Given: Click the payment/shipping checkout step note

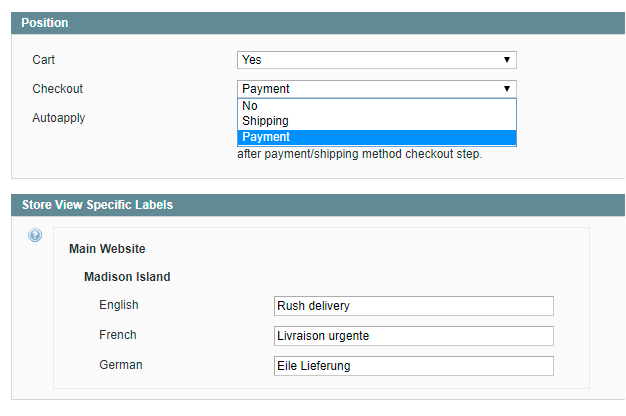Looking at the screenshot, I should click(x=359, y=154).
